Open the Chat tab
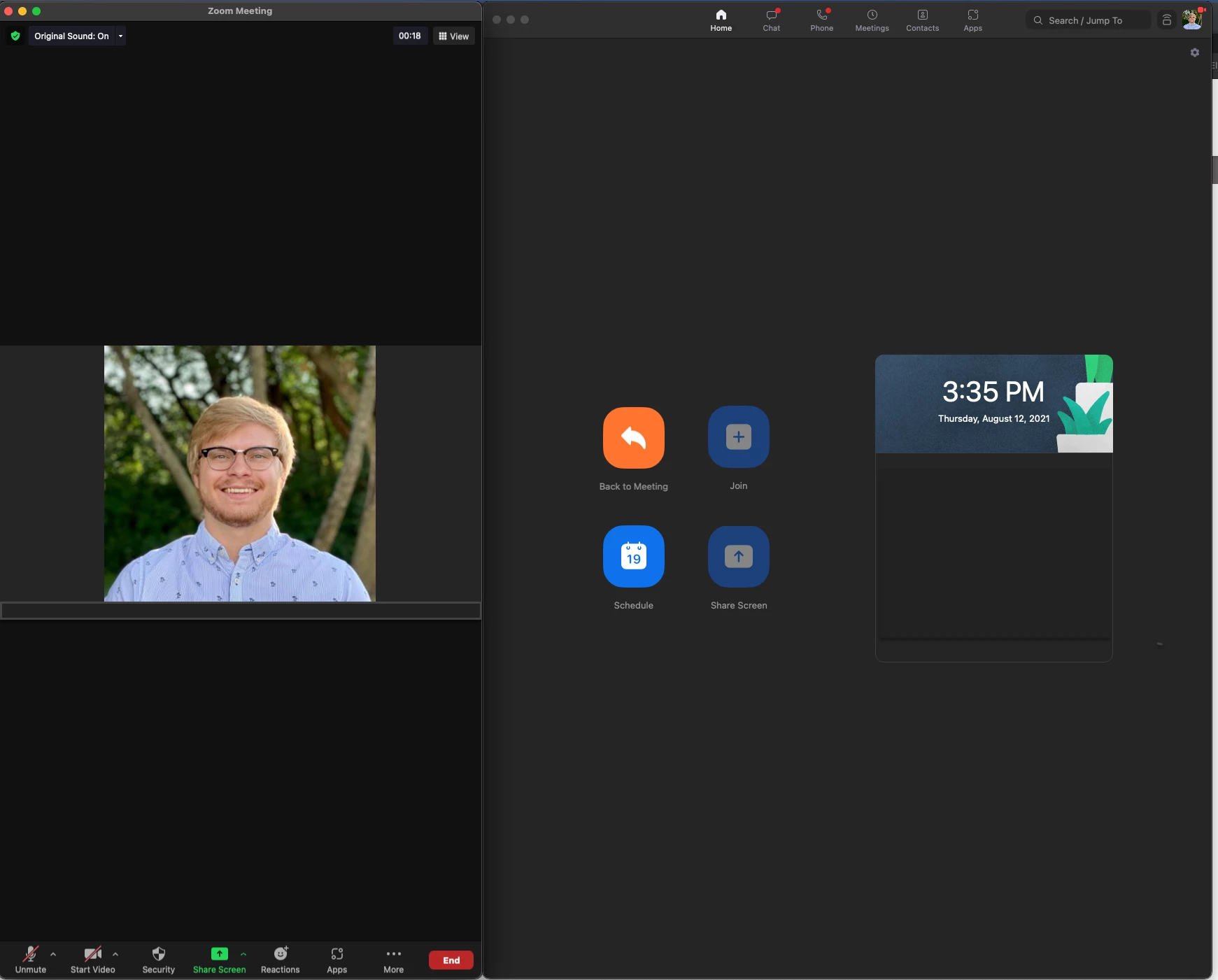Screen dimensions: 1218x980 [x=772, y=20]
